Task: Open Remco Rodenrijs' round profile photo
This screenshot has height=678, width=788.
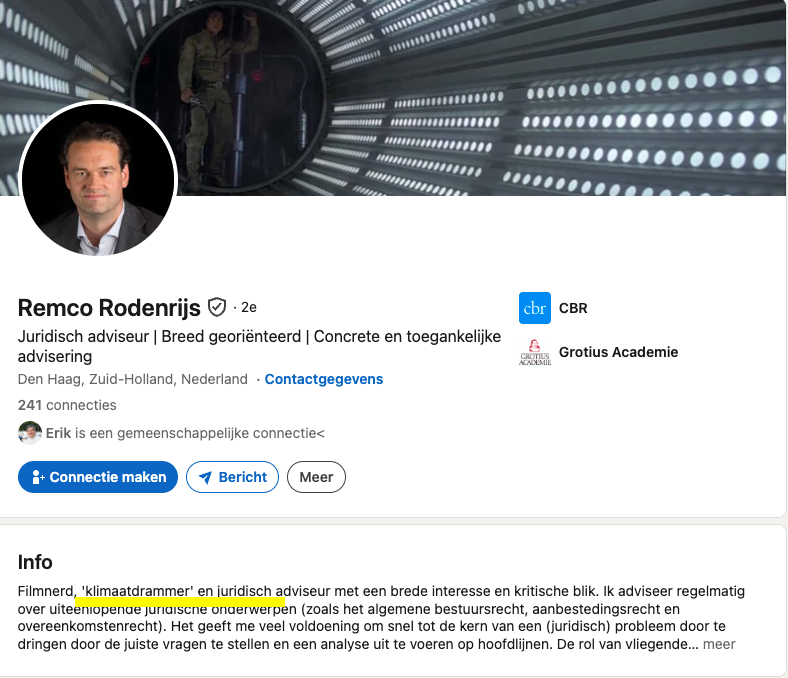Action: [x=98, y=180]
